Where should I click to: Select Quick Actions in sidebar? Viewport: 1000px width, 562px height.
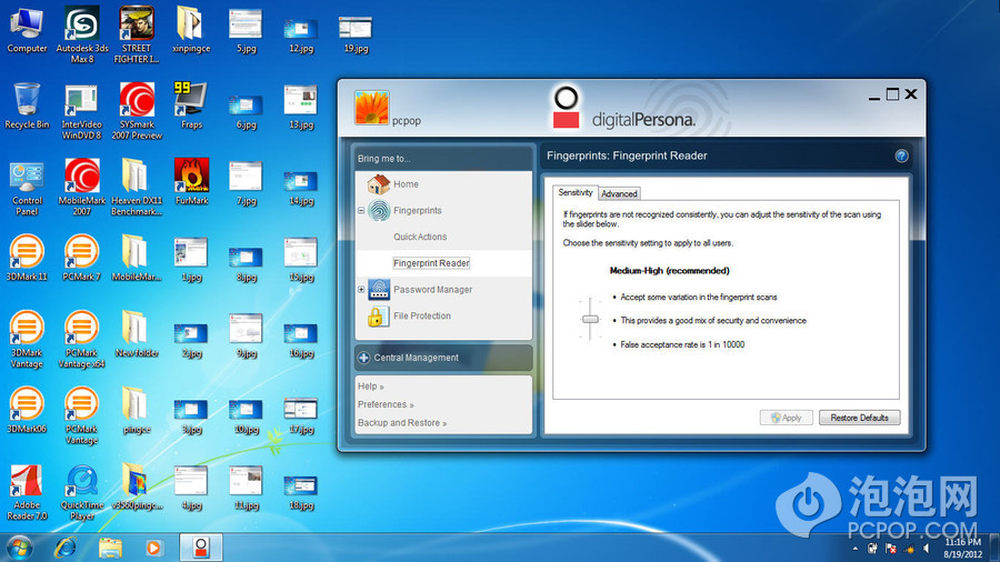tap(420, 237)
